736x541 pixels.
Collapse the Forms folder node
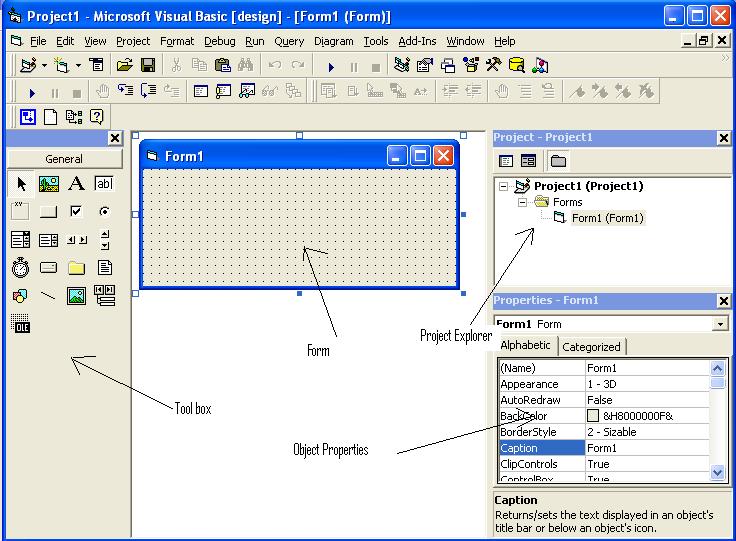(522, 202)
